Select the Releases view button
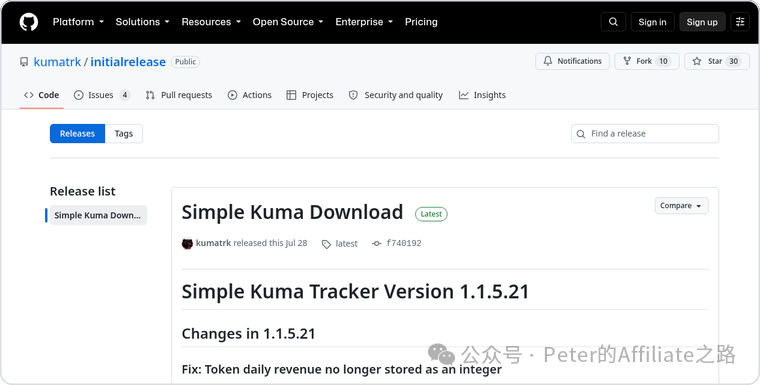760x385 pixels. [78, 134]
